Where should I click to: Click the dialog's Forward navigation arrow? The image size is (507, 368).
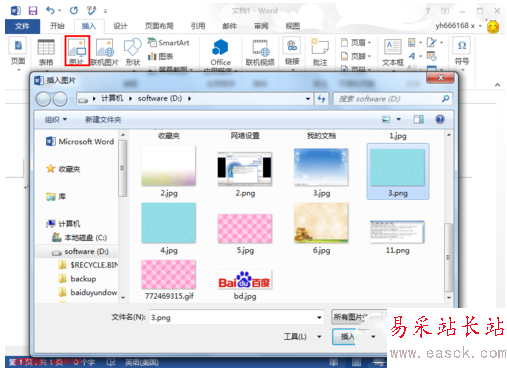60,99
